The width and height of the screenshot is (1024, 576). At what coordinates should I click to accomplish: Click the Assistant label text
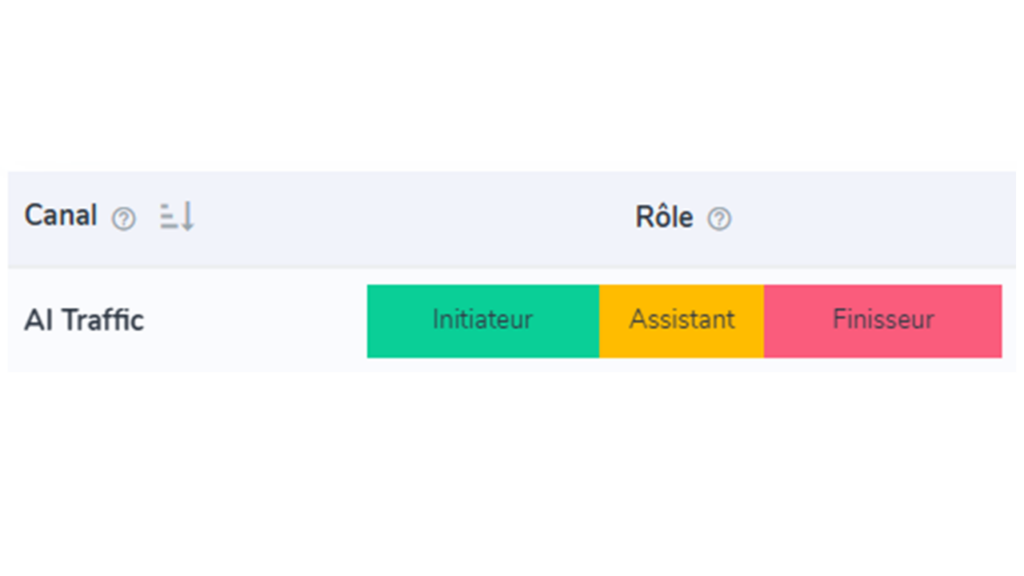click(682, 319)
